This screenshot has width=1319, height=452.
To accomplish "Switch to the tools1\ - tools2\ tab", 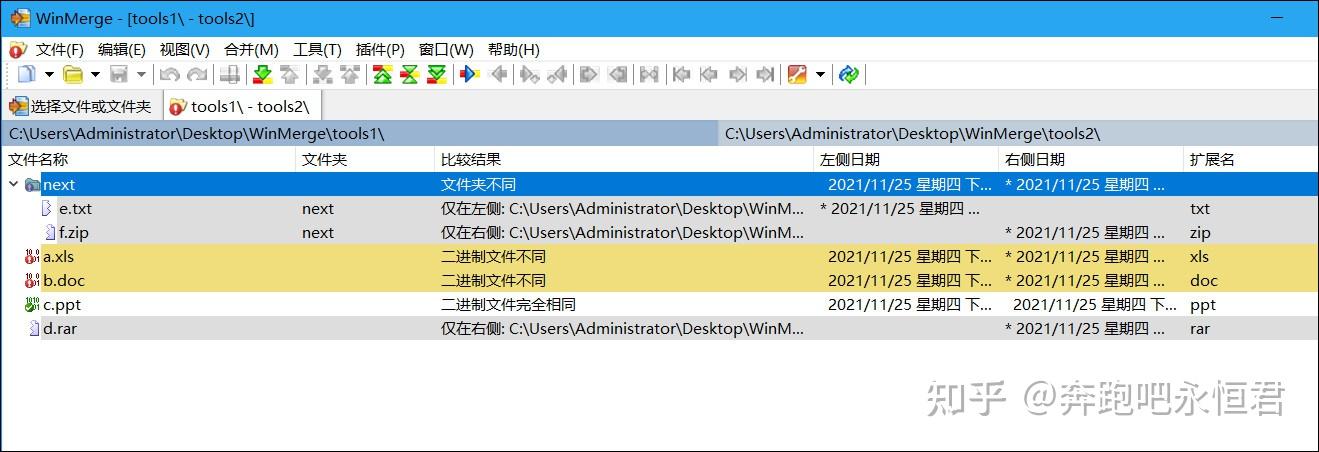I will [x=241, y=106].
